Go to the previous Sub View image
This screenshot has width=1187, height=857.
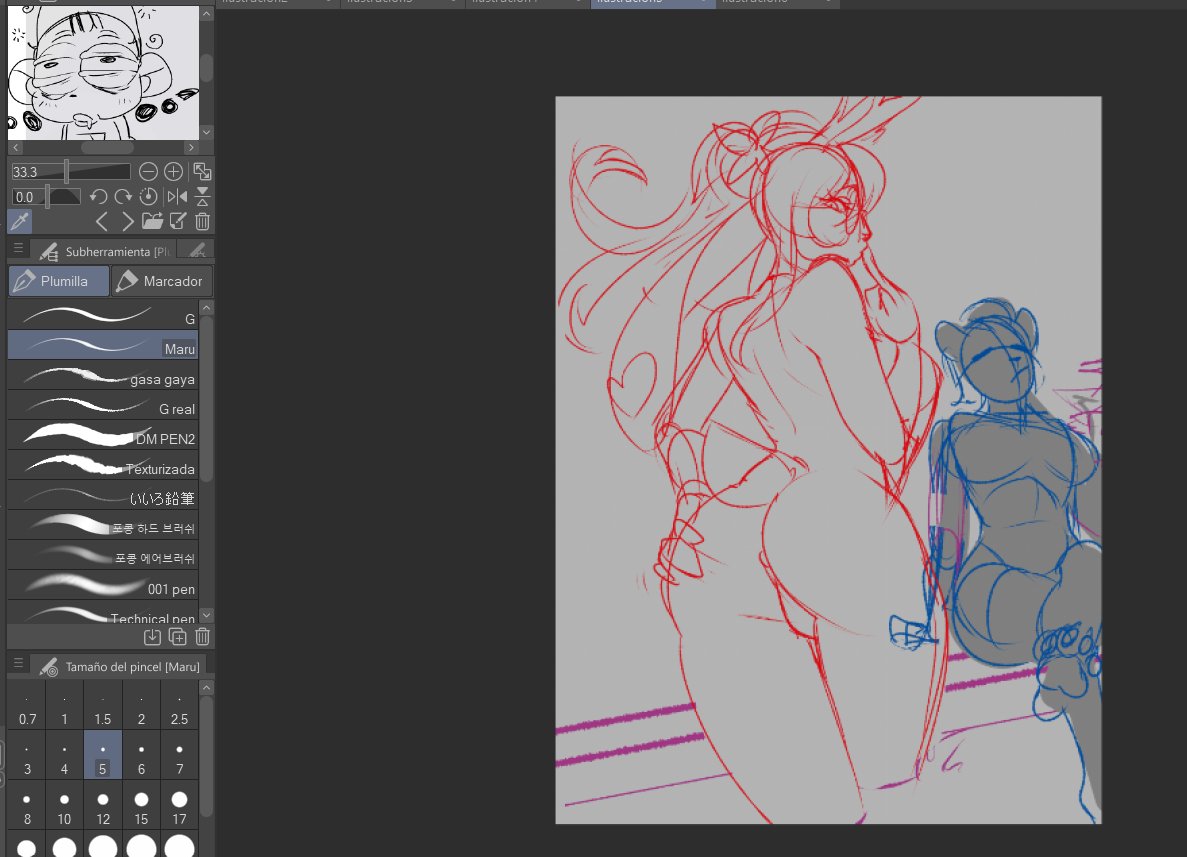click(101, 222)
